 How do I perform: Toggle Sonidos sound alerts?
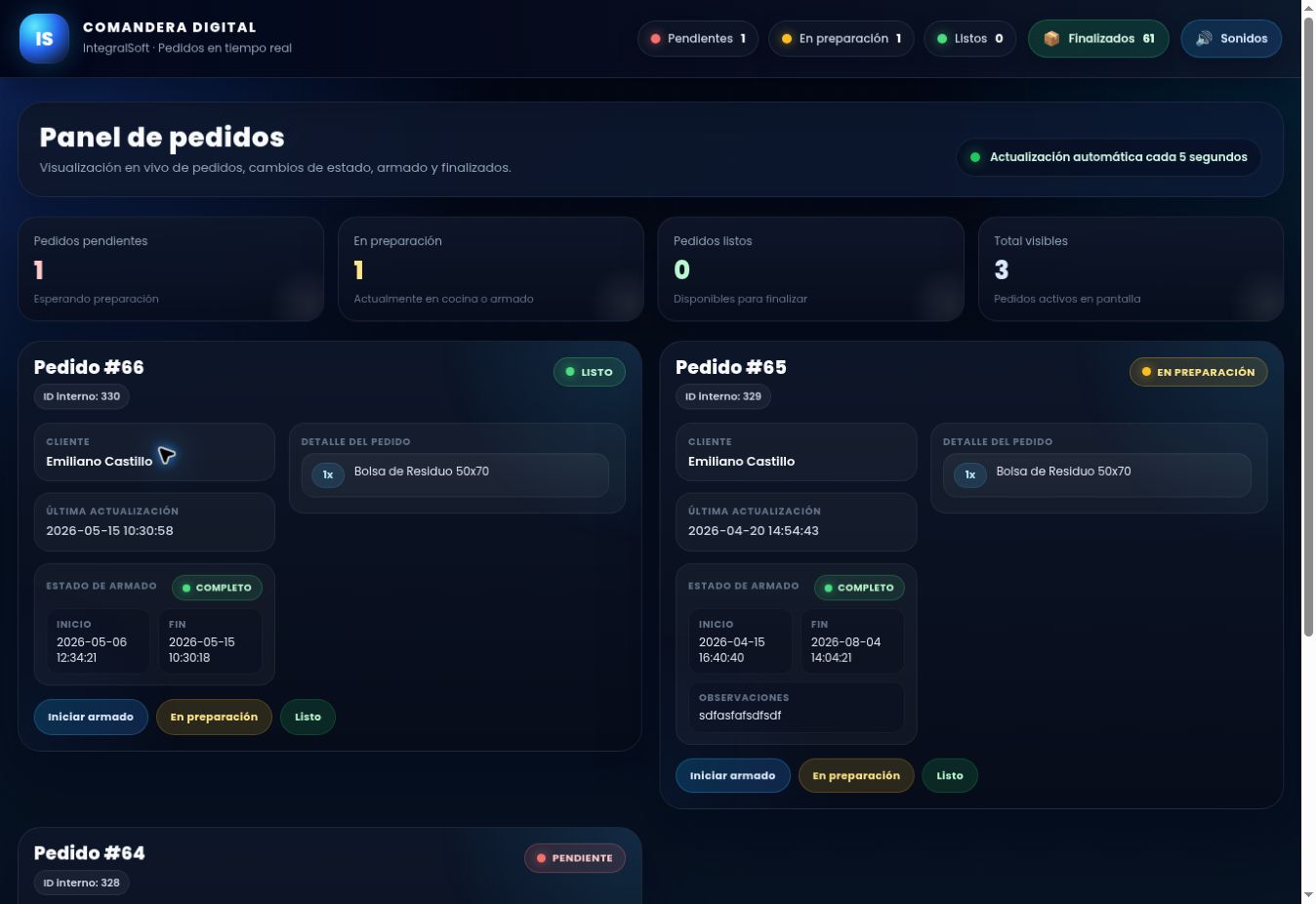coord(1231,39)
